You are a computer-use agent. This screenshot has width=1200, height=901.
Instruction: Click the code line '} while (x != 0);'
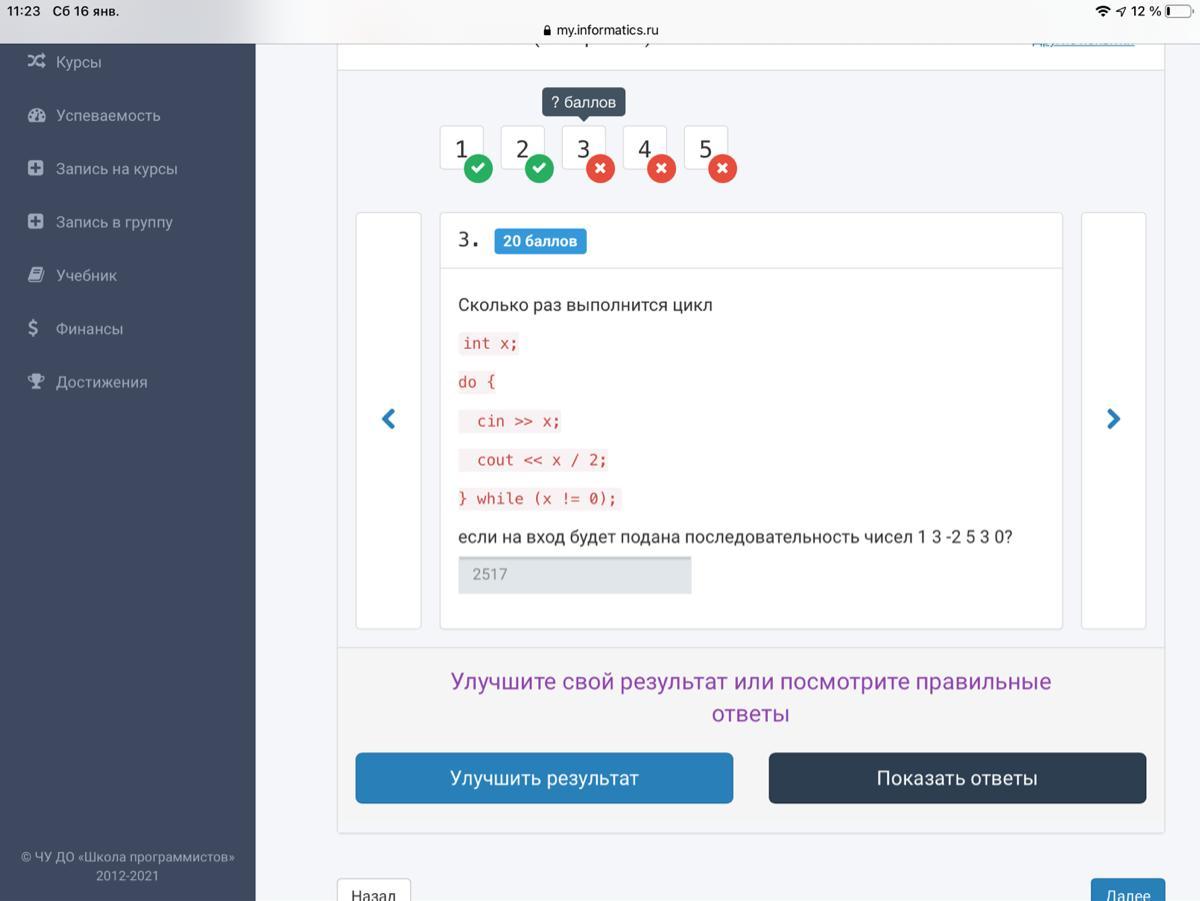tap(539, 498)
